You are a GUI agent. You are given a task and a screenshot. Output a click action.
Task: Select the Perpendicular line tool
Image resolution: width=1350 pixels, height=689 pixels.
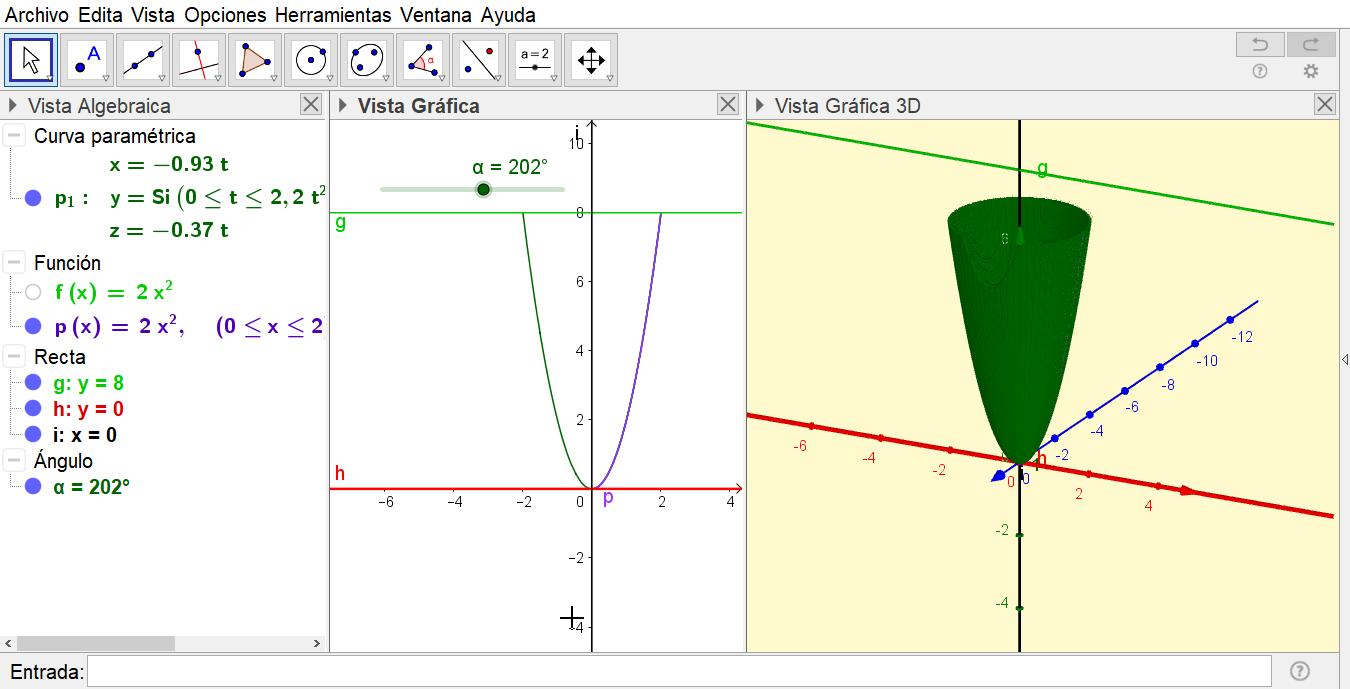coord(199,60)
